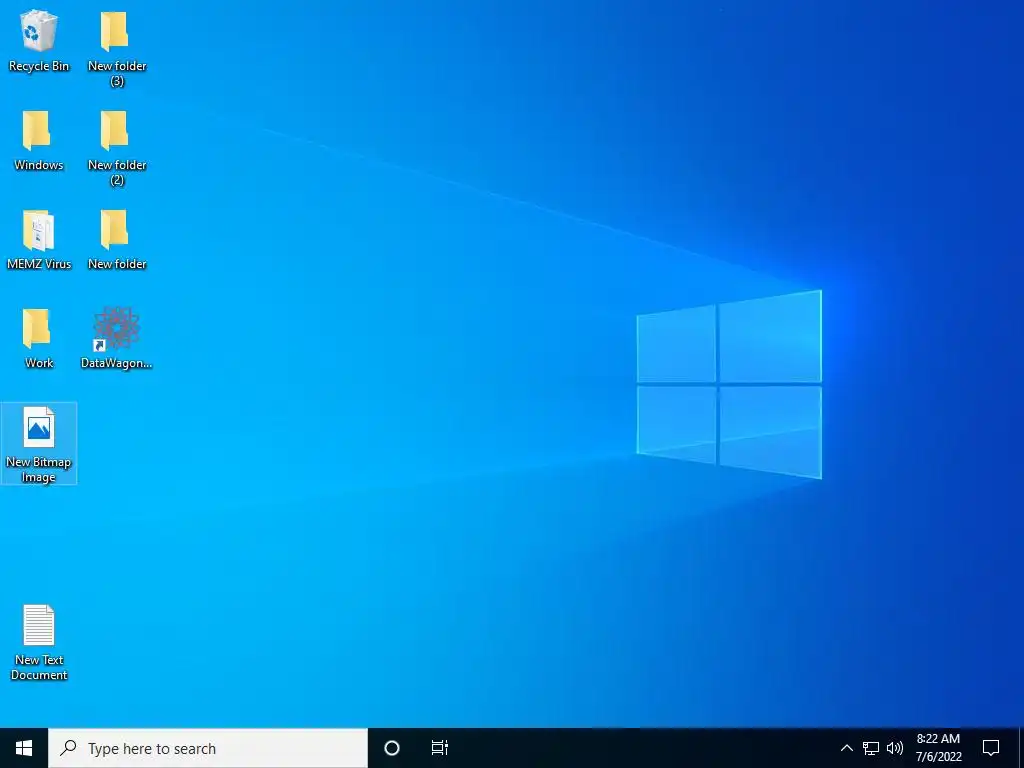Screen dimensions: 1024x768
Task: Click the taskbar search box
Action: pos(208,748)
